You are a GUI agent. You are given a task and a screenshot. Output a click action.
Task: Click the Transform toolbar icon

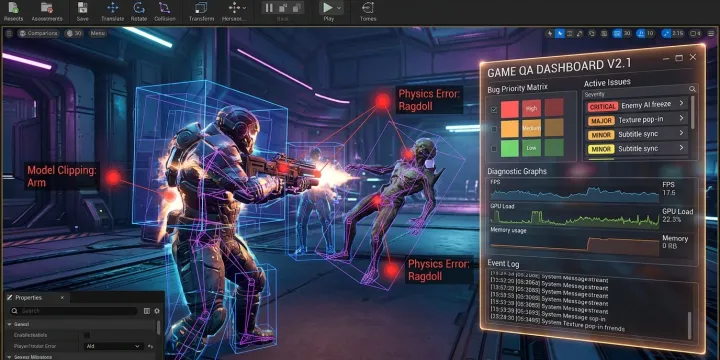(201, 8)
